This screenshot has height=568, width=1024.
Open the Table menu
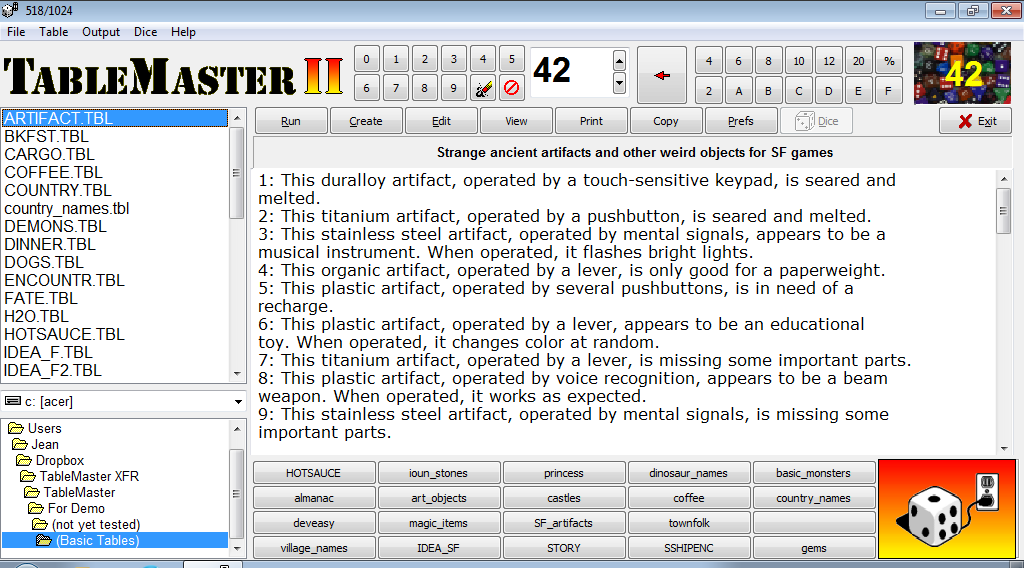tap(54, 32)
